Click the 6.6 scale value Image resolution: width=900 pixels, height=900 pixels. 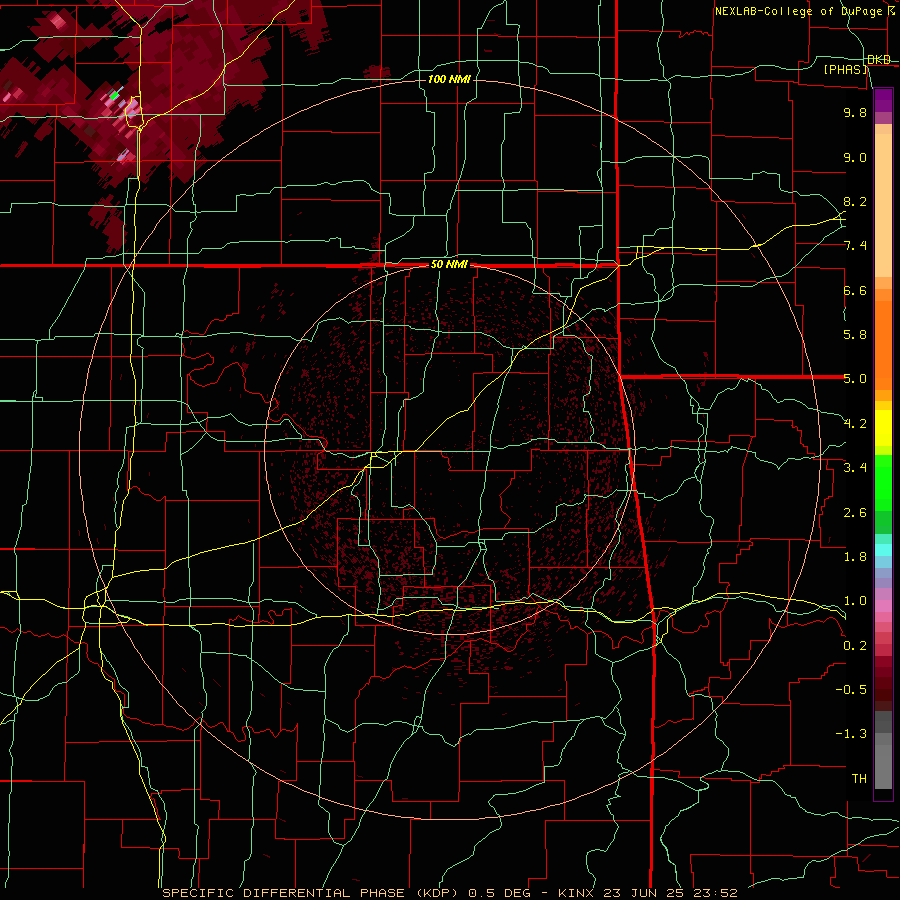pos(855,290)
